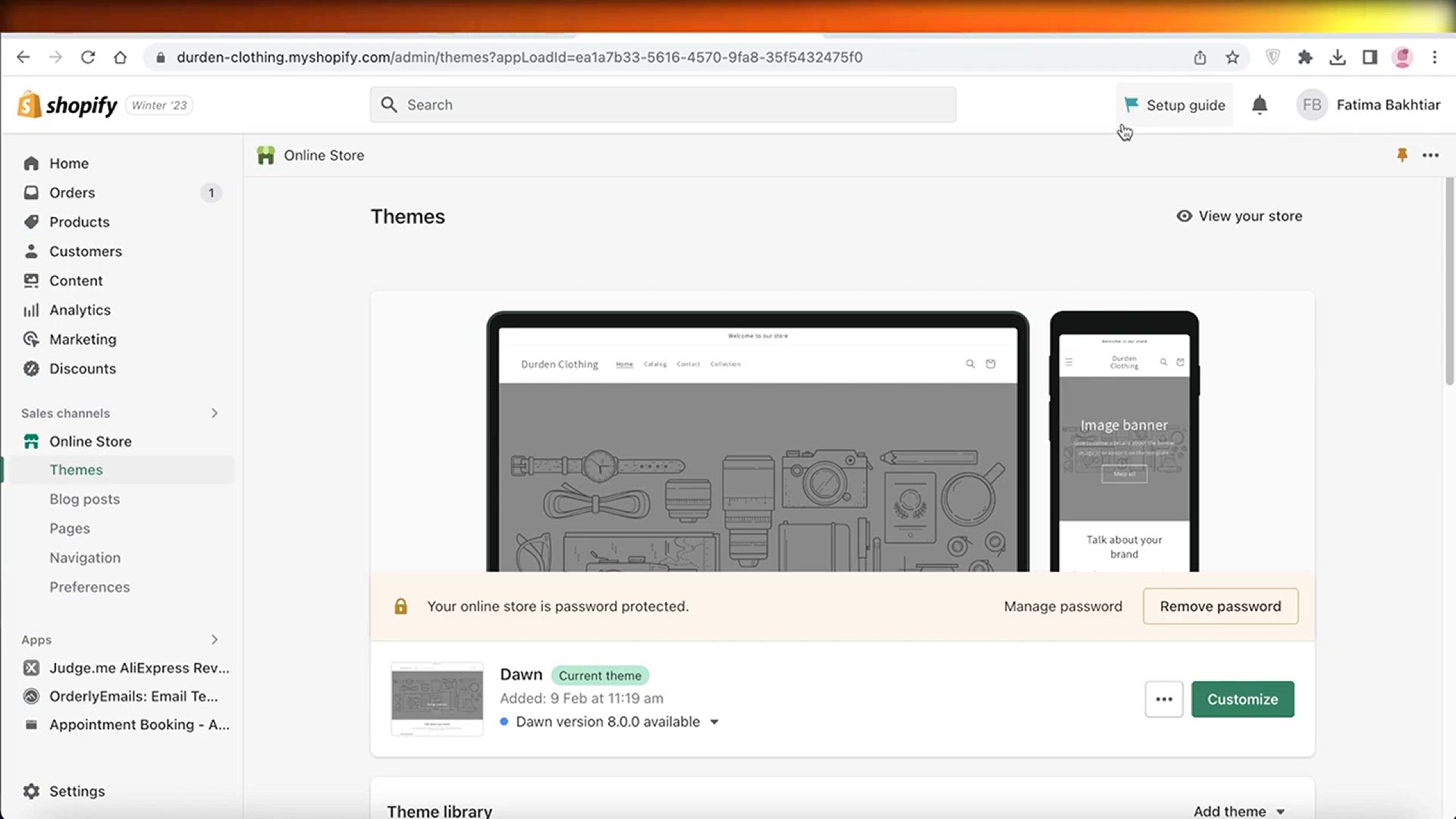1456x819 pixels.
Task: Click the Search input field
Action: [x=663, y=105]
